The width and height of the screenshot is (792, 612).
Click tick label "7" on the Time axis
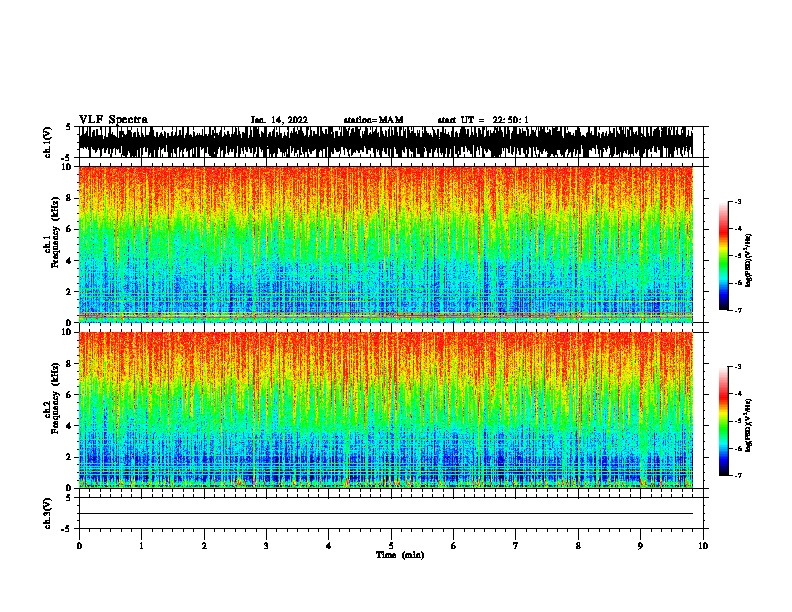[x=516, y=546]
